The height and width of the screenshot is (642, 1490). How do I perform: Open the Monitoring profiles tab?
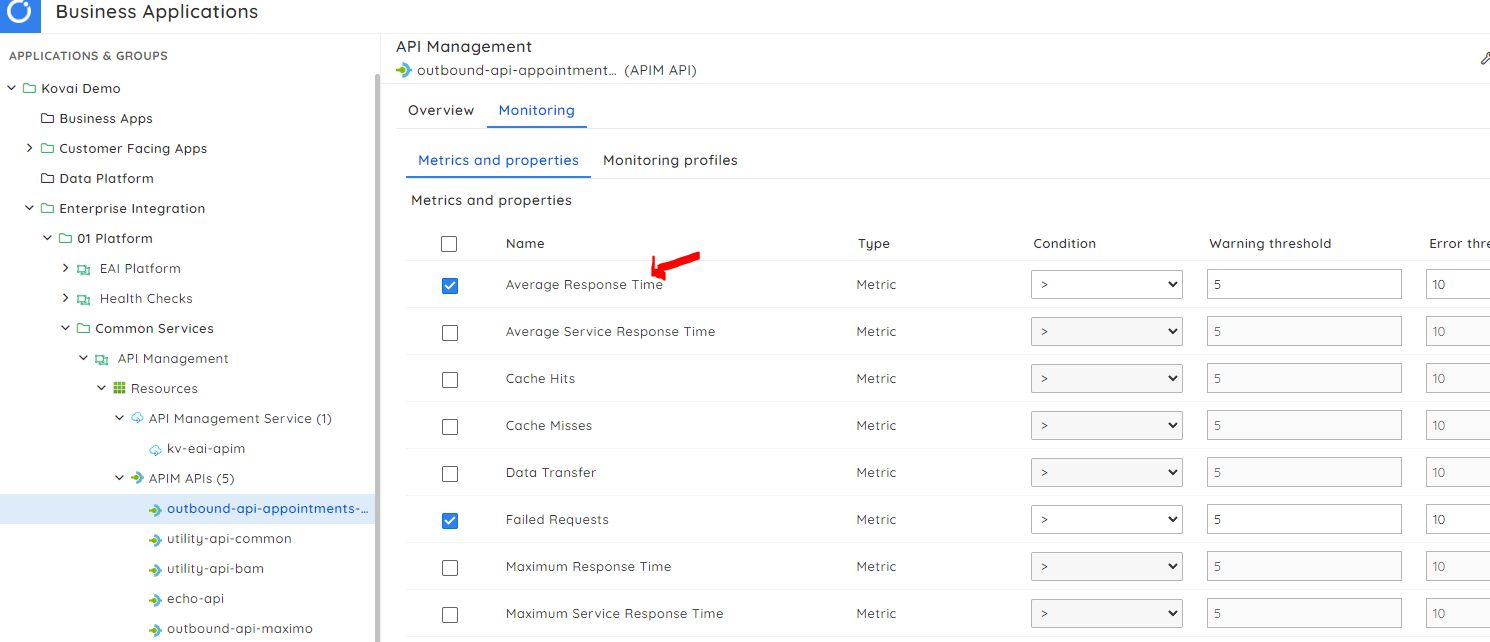[670, 160]
